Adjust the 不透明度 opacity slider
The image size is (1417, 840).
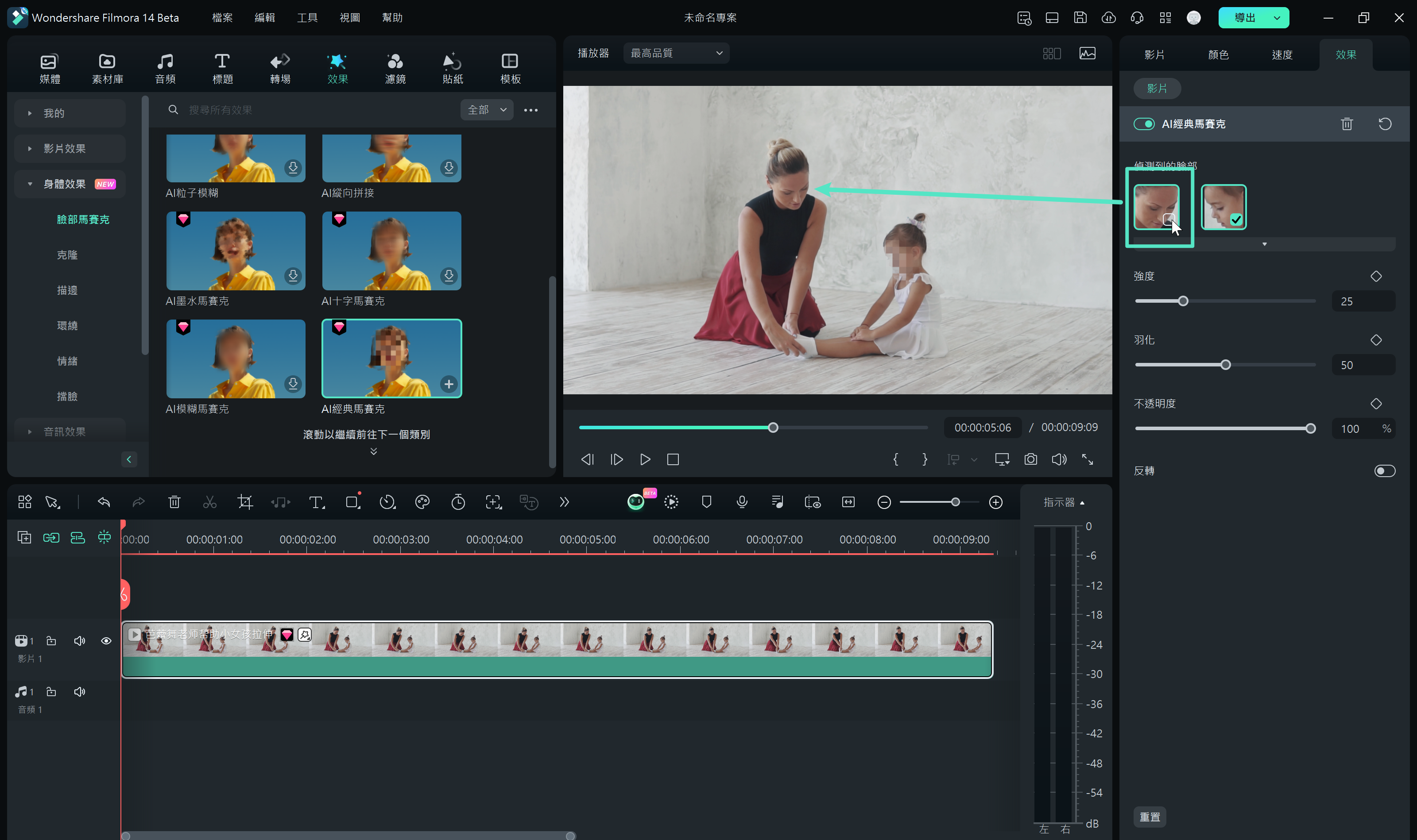coord(1310,428)
